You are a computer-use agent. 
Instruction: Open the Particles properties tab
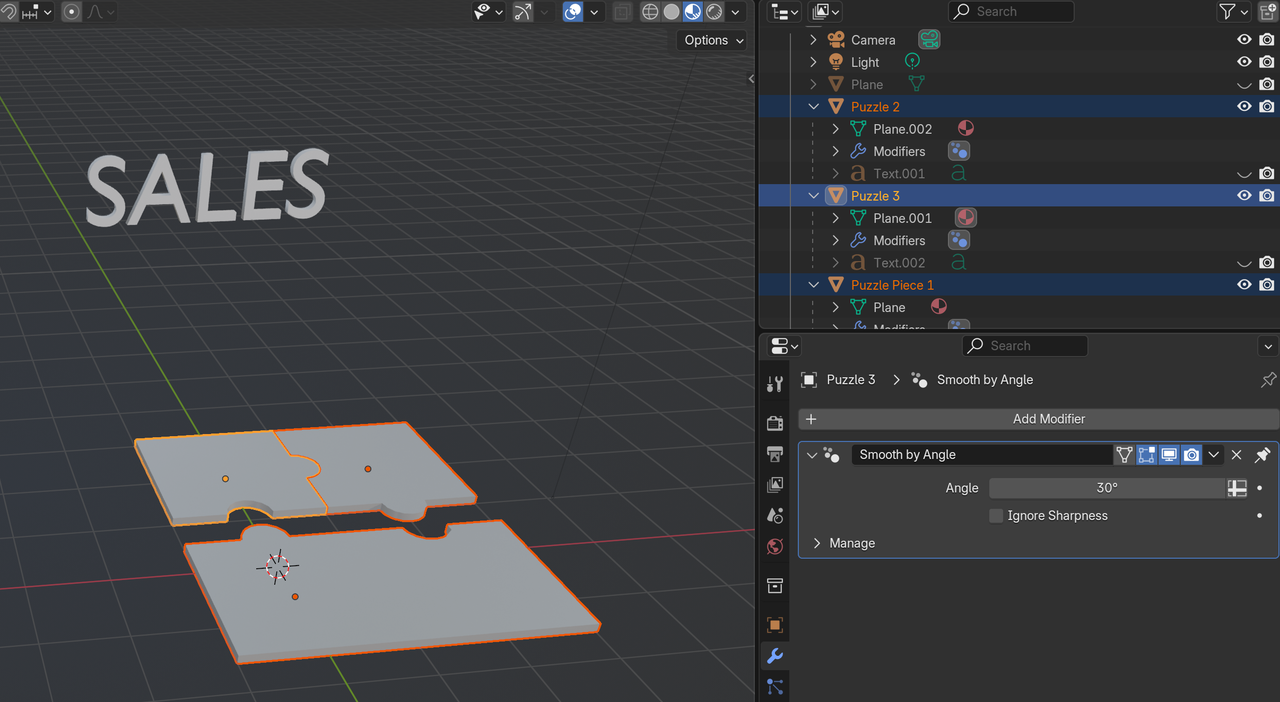[x=775, y=687]
